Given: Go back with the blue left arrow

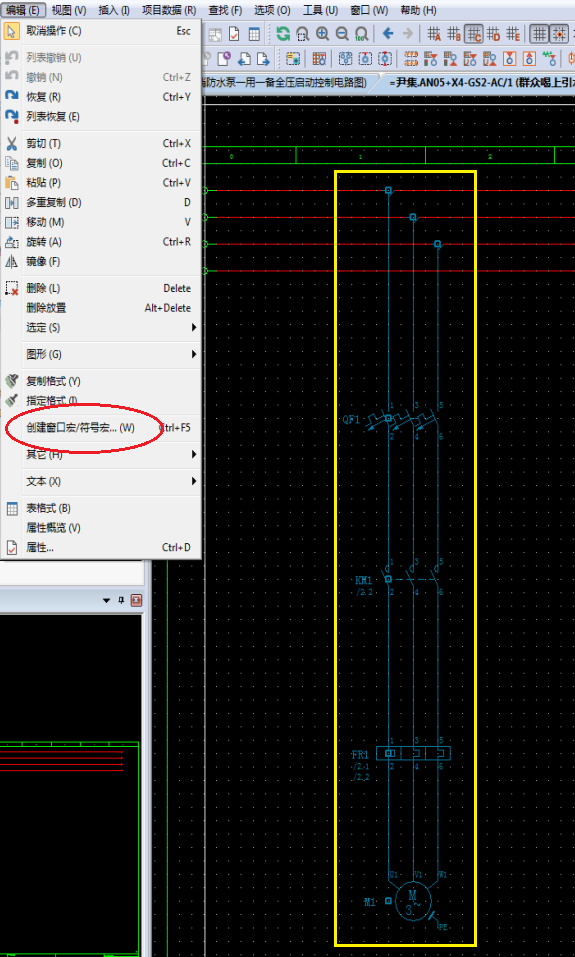Looking at the screenshot, I should pos(388,34).
